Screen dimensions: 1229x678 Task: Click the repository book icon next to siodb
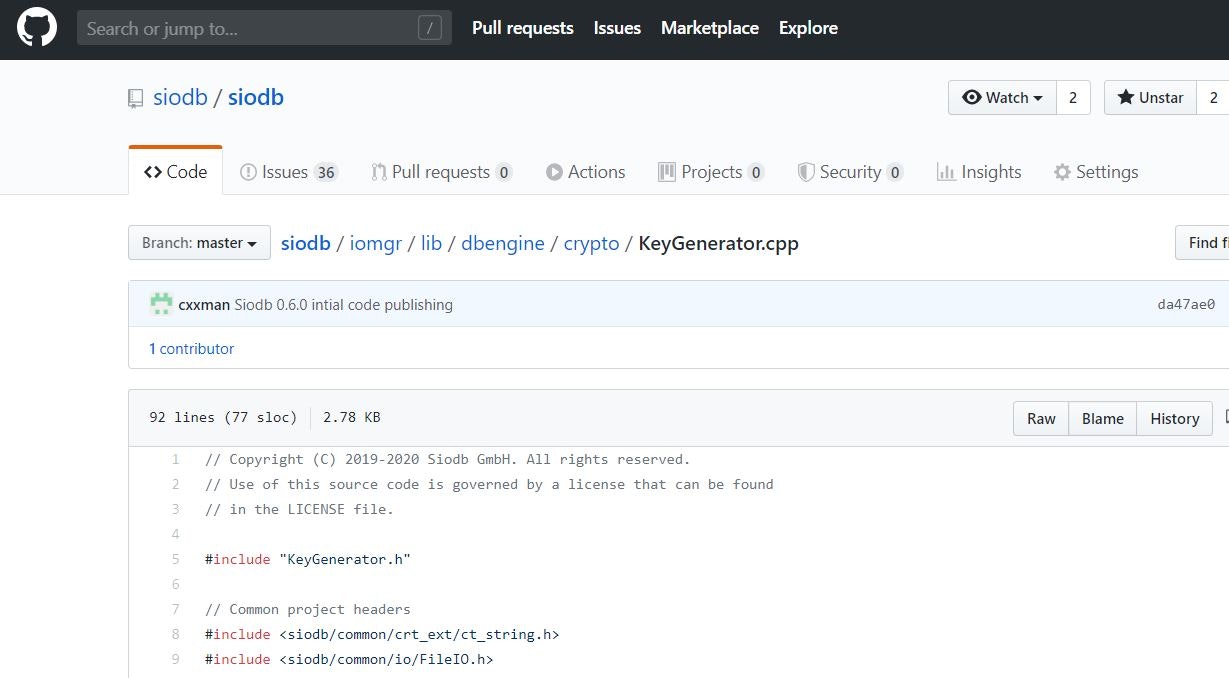point(135,97)
